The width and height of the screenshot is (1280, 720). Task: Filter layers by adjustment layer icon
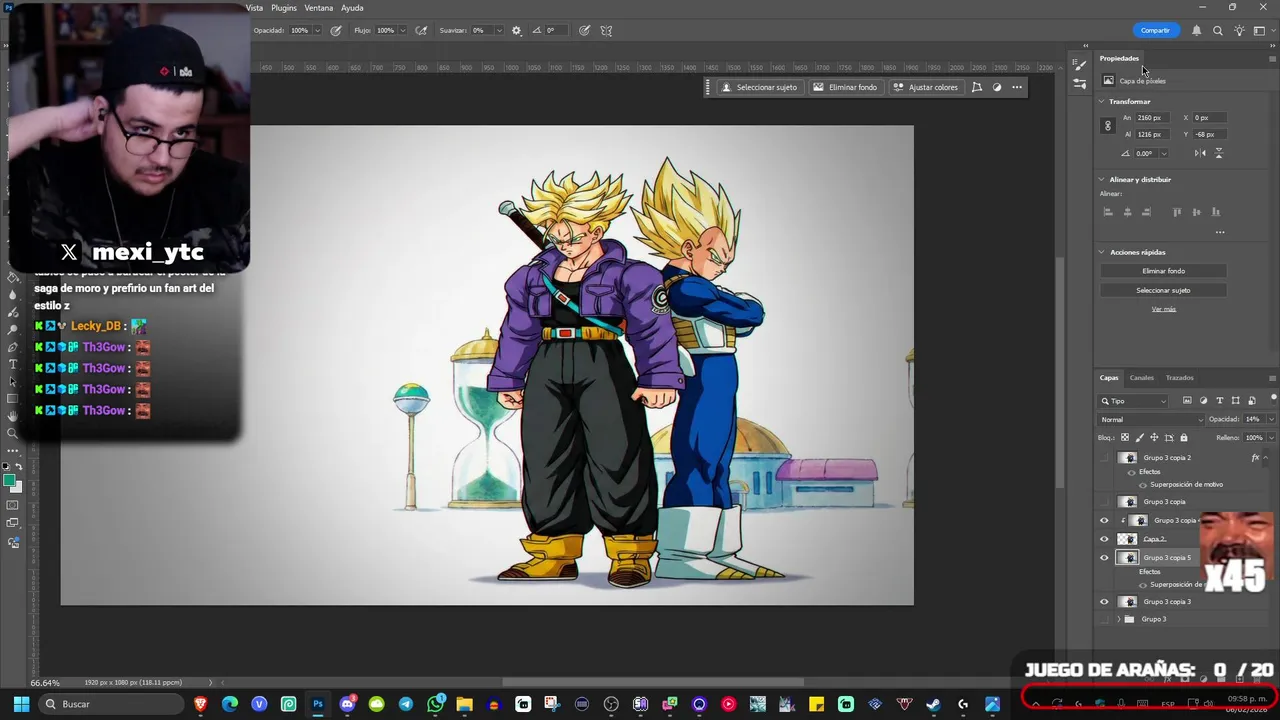1203,401
